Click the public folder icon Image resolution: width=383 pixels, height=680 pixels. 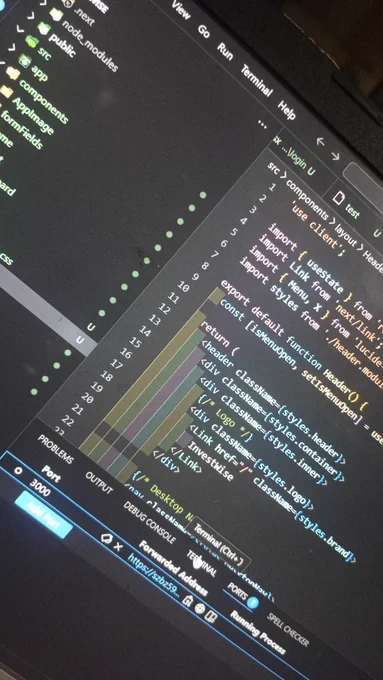tap(44, 28)
